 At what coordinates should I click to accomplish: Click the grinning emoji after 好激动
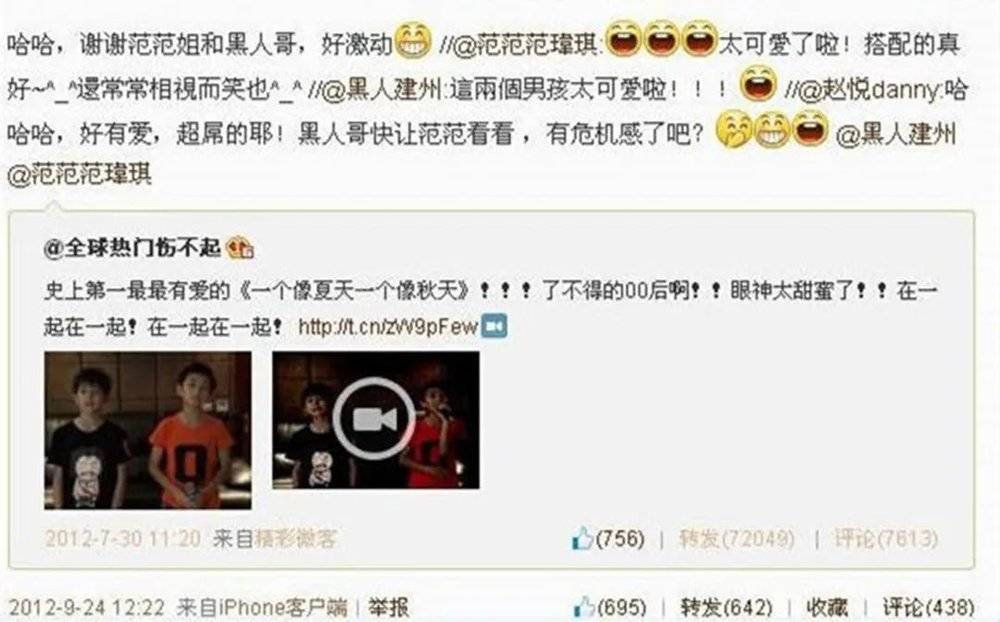coord(413,41)
